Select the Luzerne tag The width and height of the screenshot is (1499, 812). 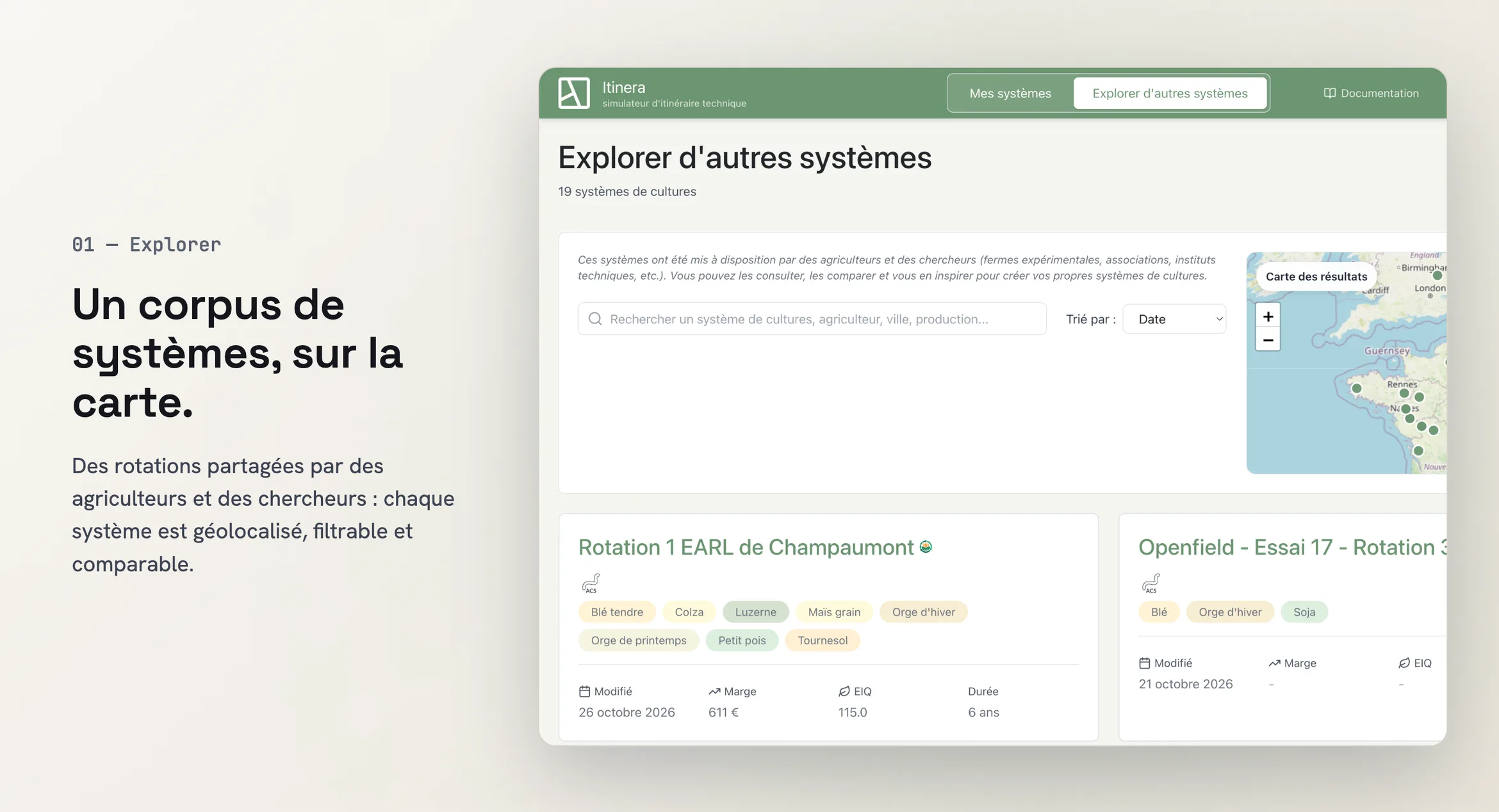pos(755,612)
